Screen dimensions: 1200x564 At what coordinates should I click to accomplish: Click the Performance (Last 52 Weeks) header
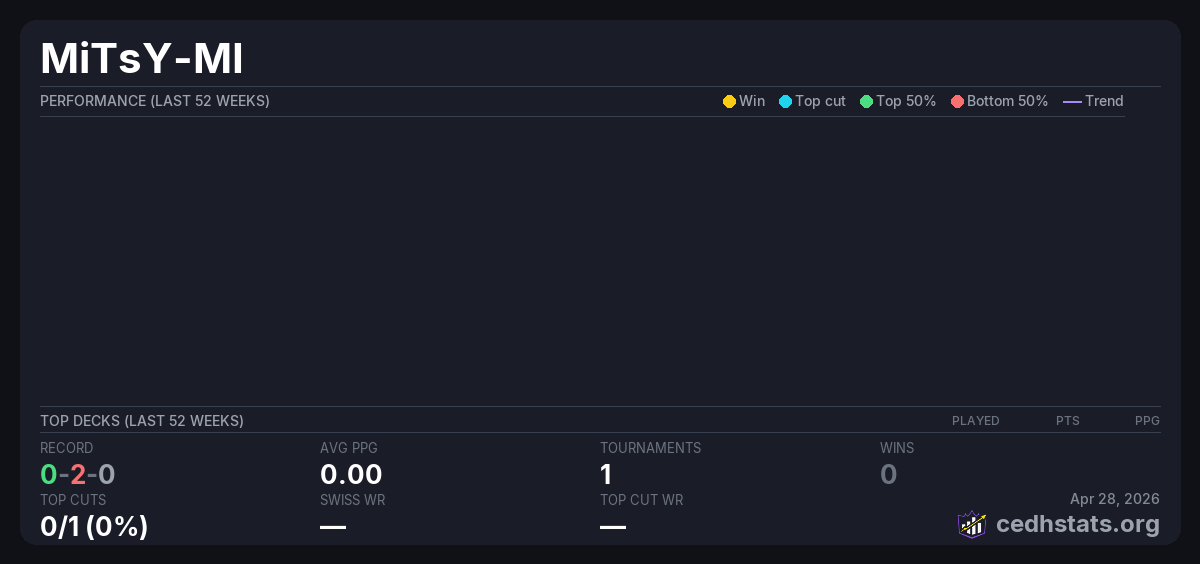pyautogui.click(x=155, y=101)
